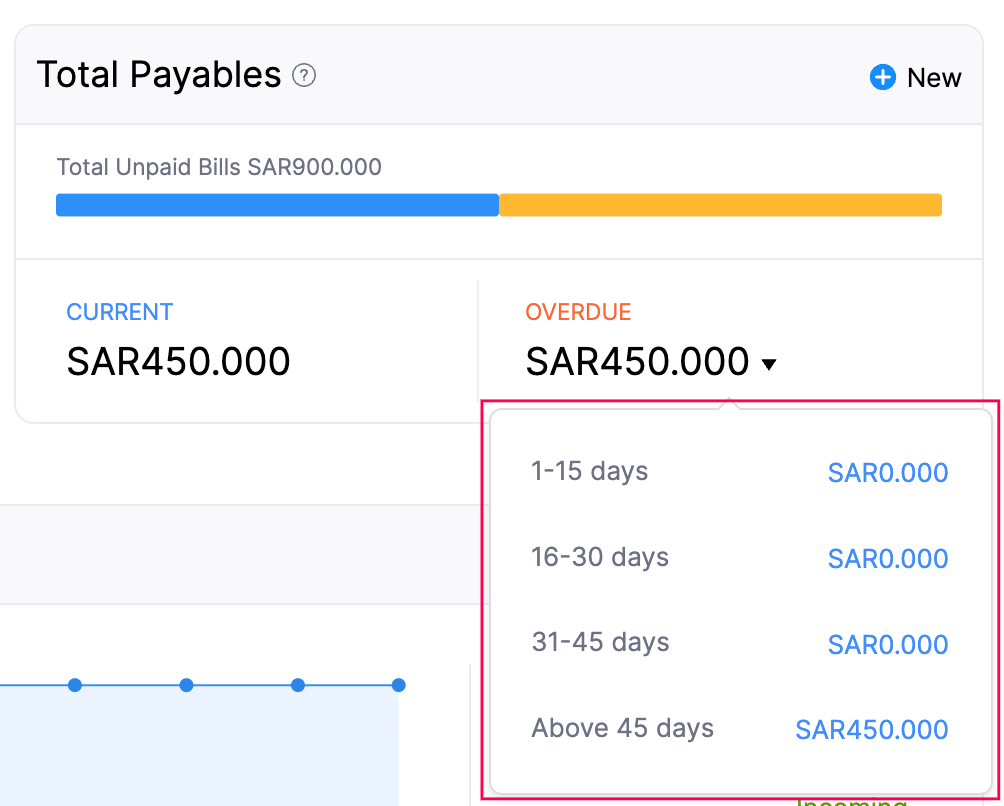Click the Total Payables panel heading

[158, 74]
